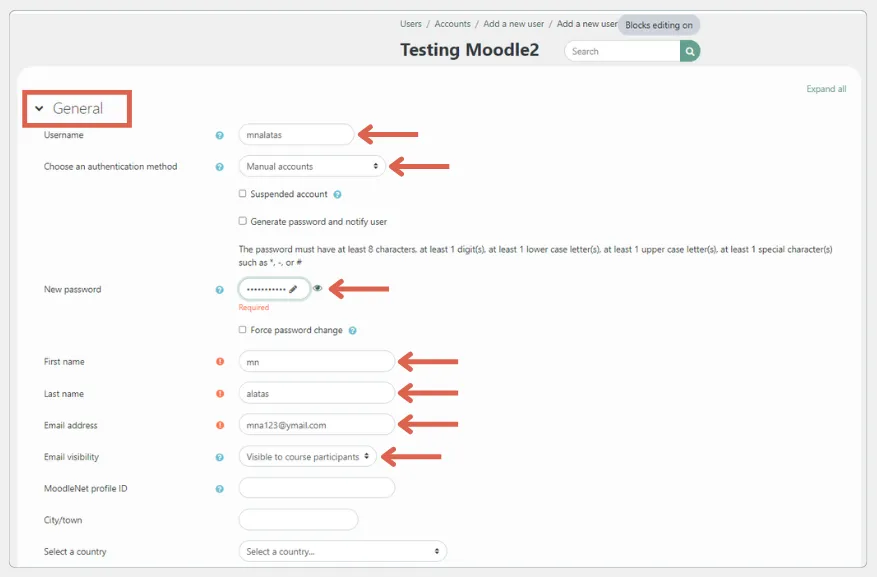The width and height of the screenshot is (877, 577).
Task: Open help for Username field
Action: [x=220, y=135]
